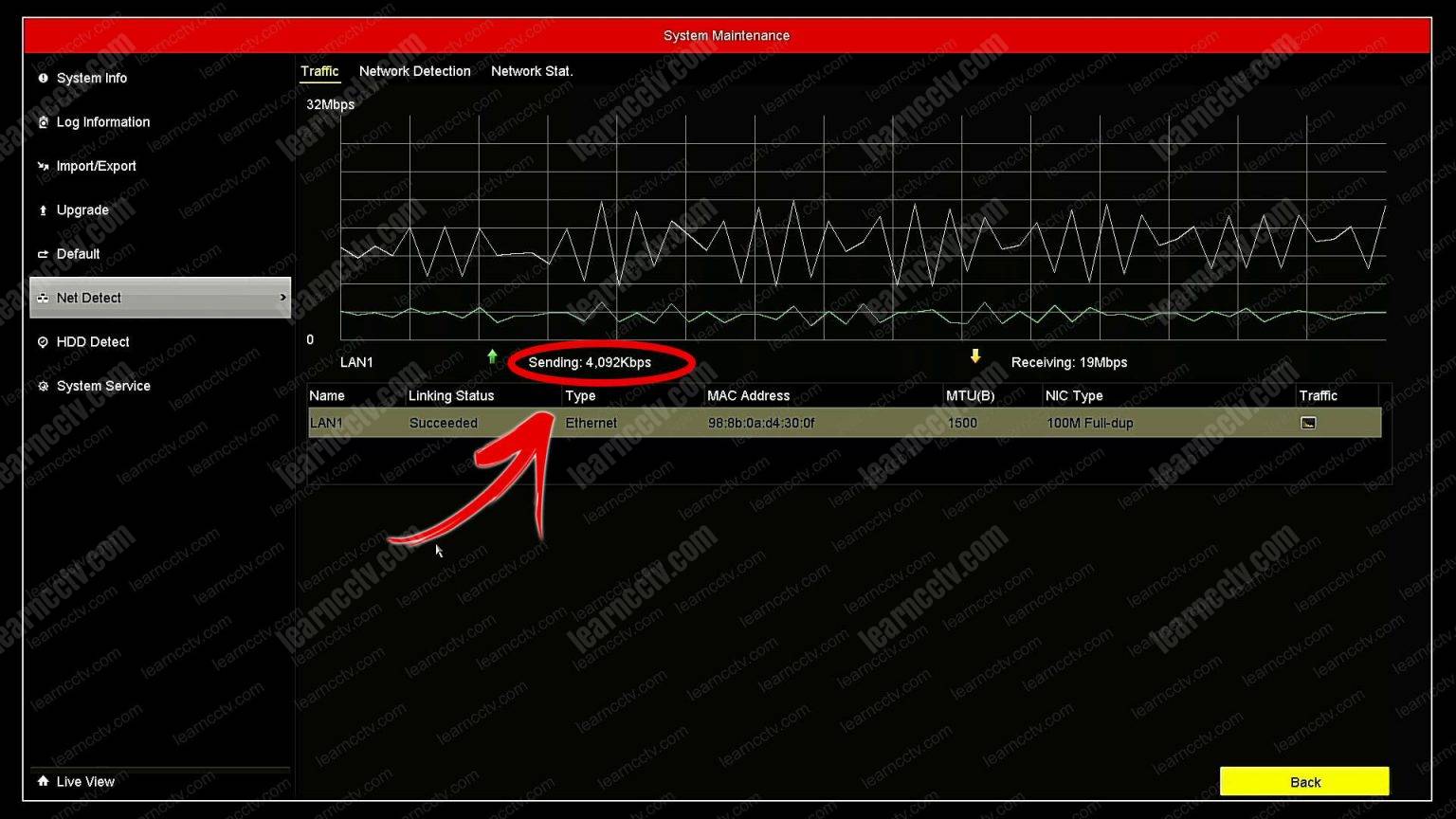Select the System Info sidebar icon
The image size is (1456, 819).
coord(43,78)
